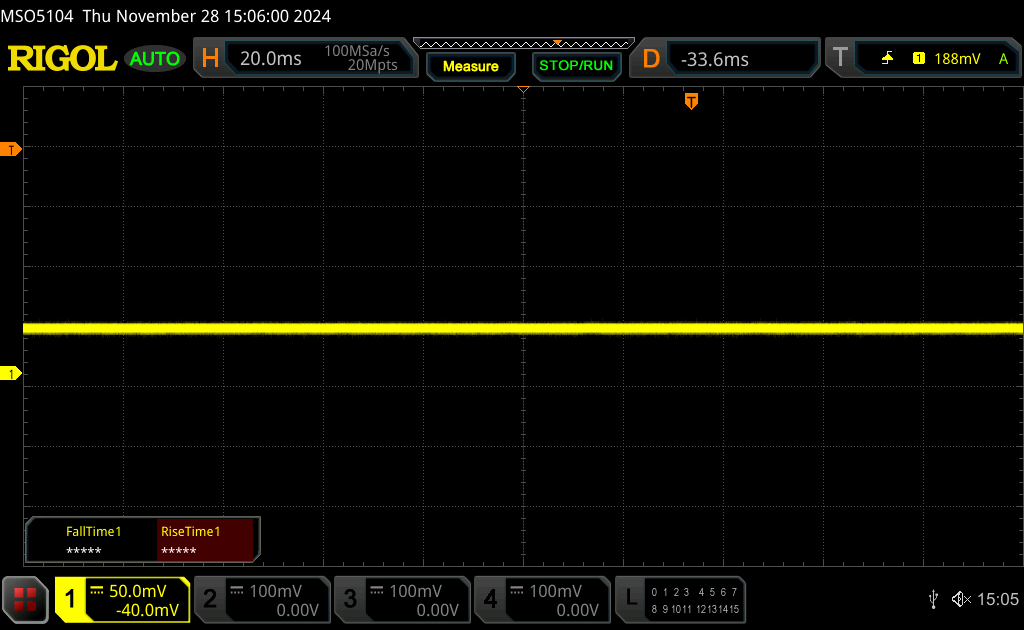
Task: Enable channel 2
Action: (260, 599)
